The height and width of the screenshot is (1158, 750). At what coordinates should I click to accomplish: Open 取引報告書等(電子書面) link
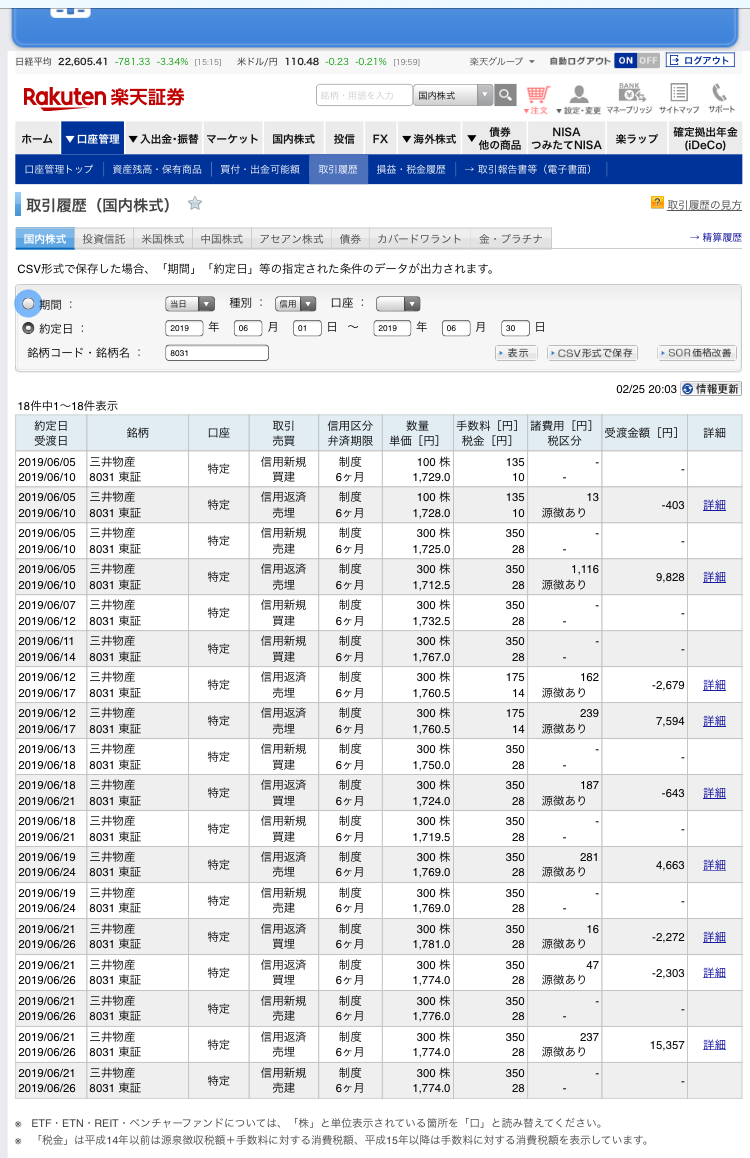pyautogui.click(x=529, y=169)
